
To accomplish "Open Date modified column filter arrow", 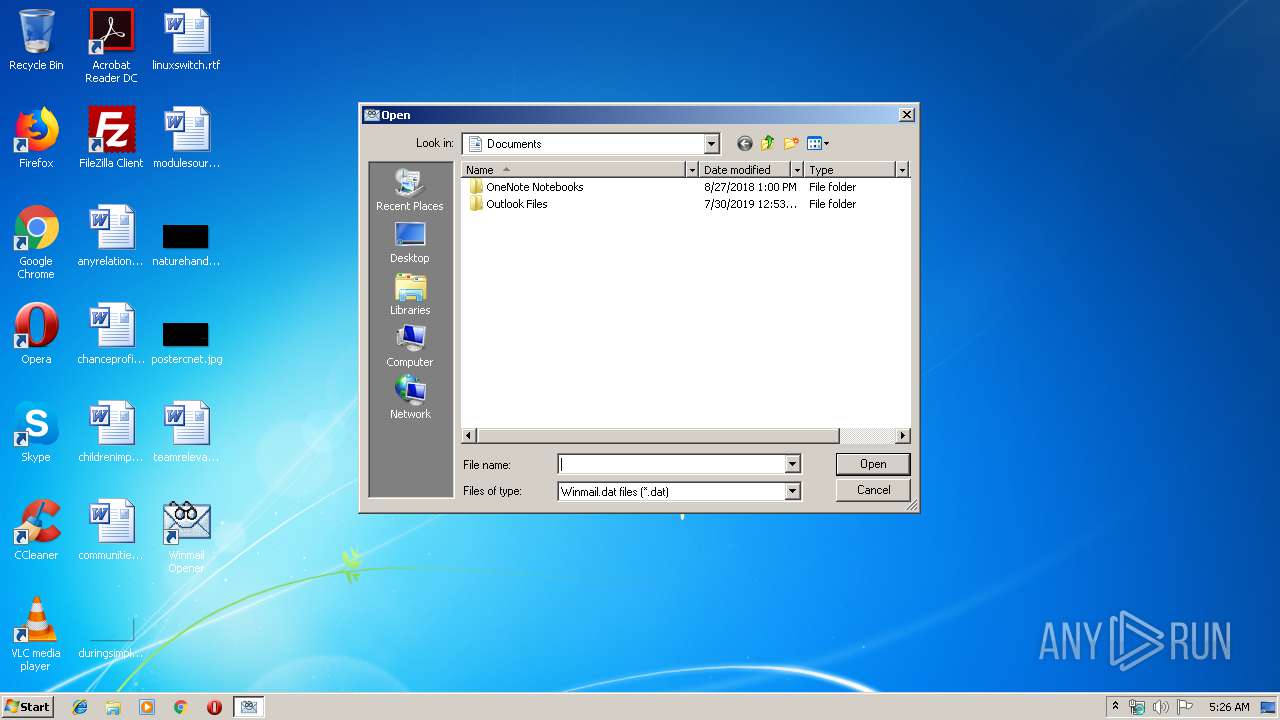I will point(797,170).
